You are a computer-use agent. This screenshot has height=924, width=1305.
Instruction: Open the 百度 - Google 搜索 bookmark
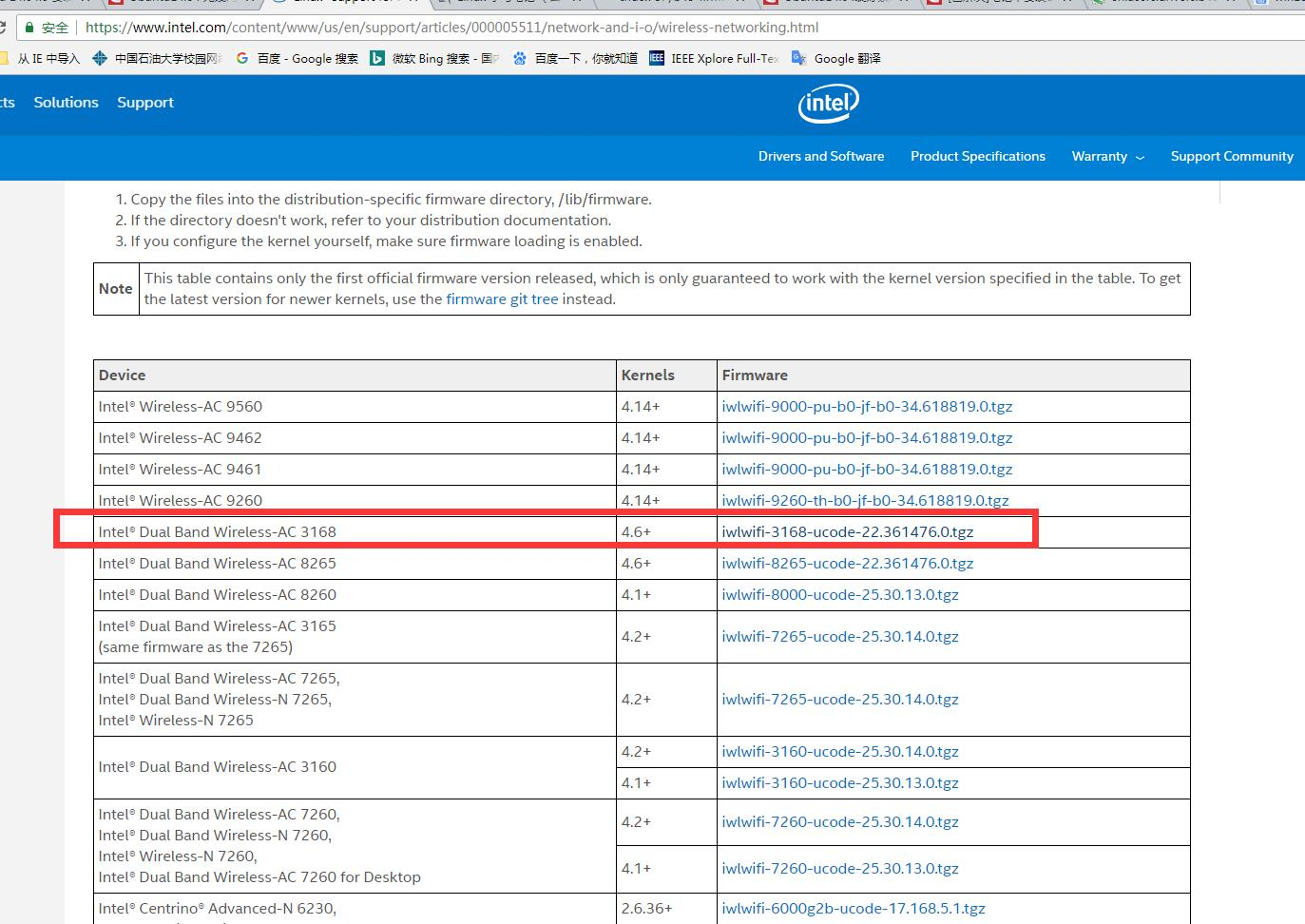coord(297,58)
